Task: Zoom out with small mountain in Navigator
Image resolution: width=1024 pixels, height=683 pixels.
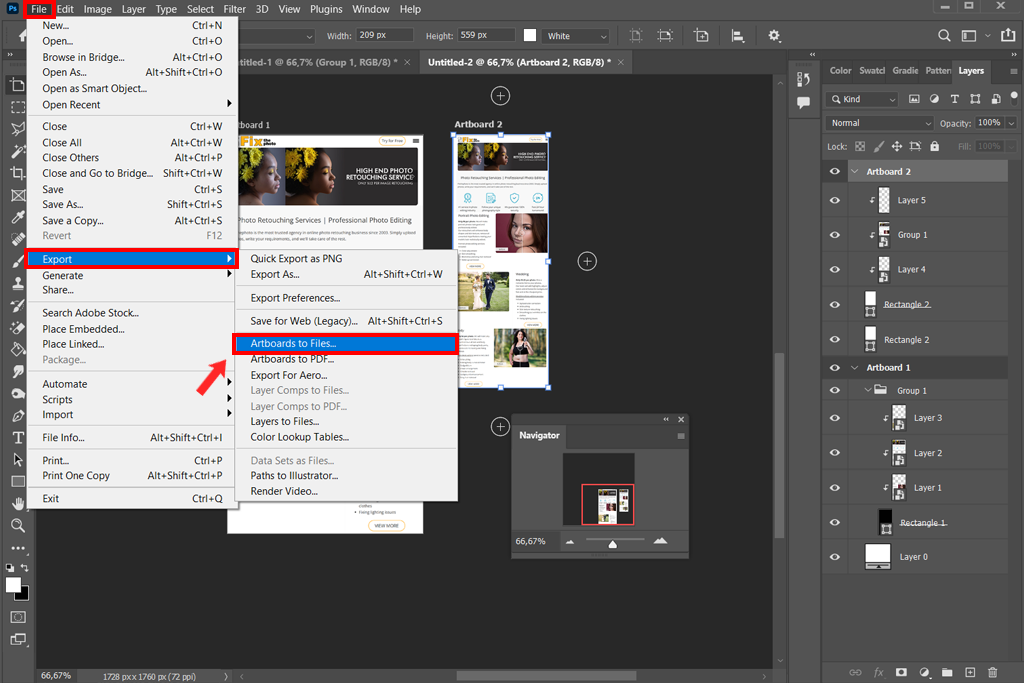Action: click(x=570, y=541)
